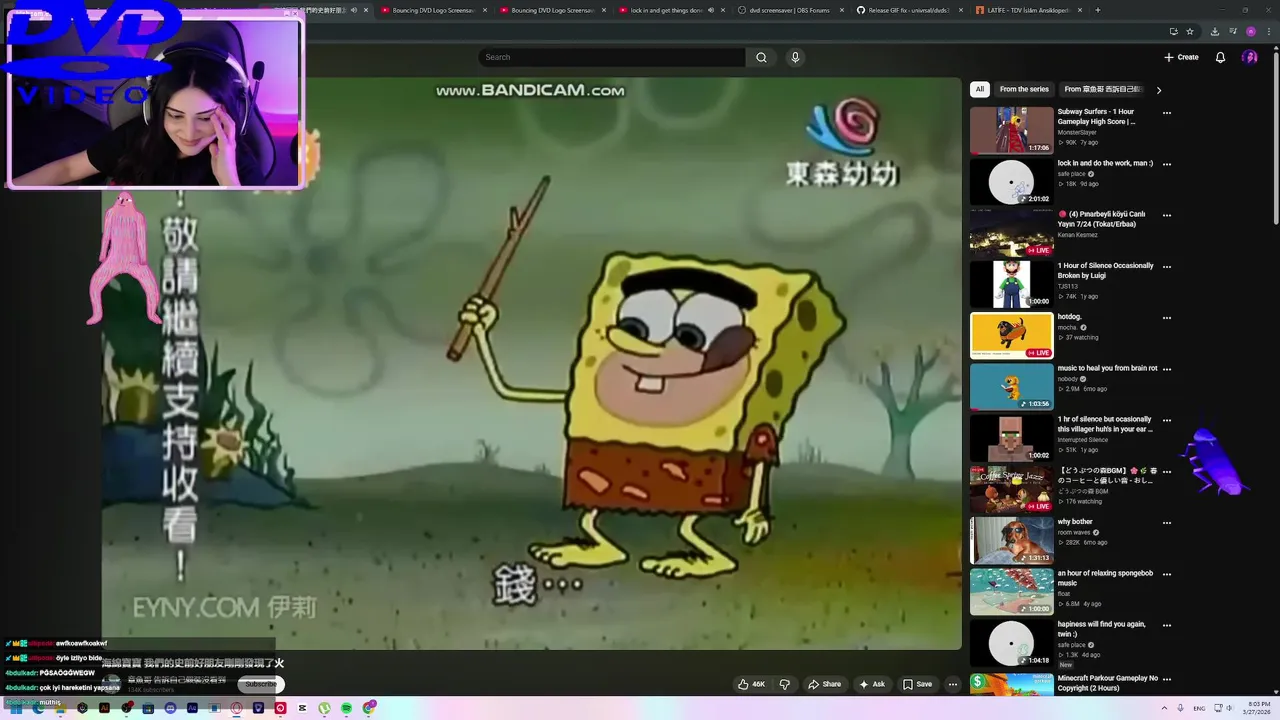Open the browser media control icon
The image size is (1280, 720).
point(1233,31)
